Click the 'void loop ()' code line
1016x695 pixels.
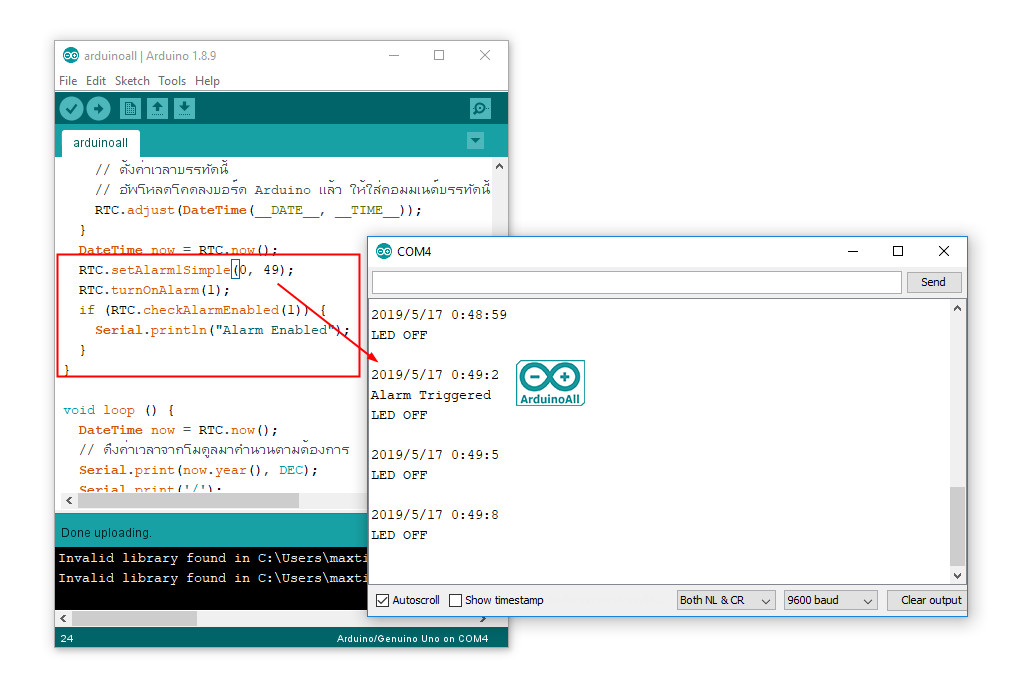(119, 410)
